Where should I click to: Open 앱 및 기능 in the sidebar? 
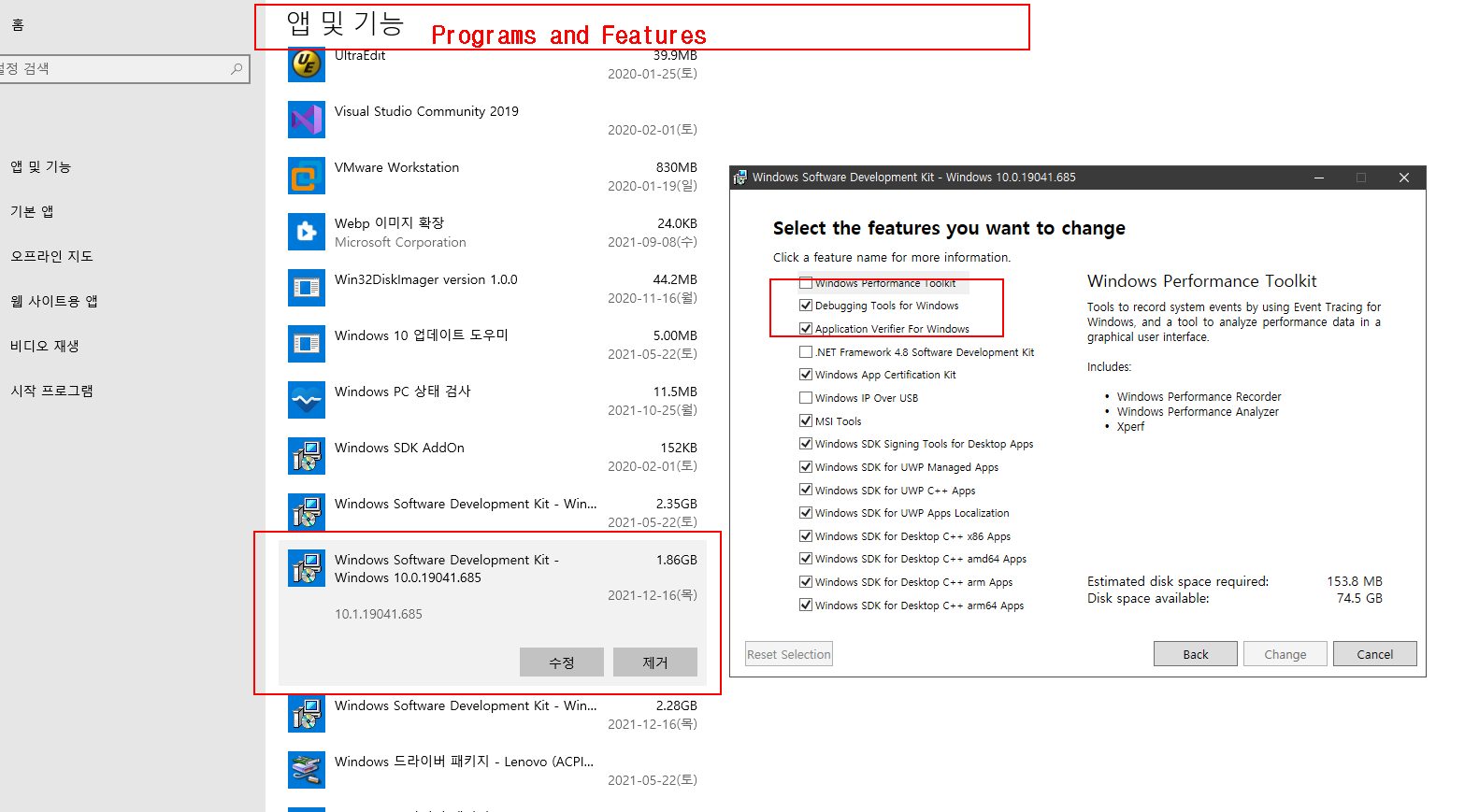(x=41, y=166)
